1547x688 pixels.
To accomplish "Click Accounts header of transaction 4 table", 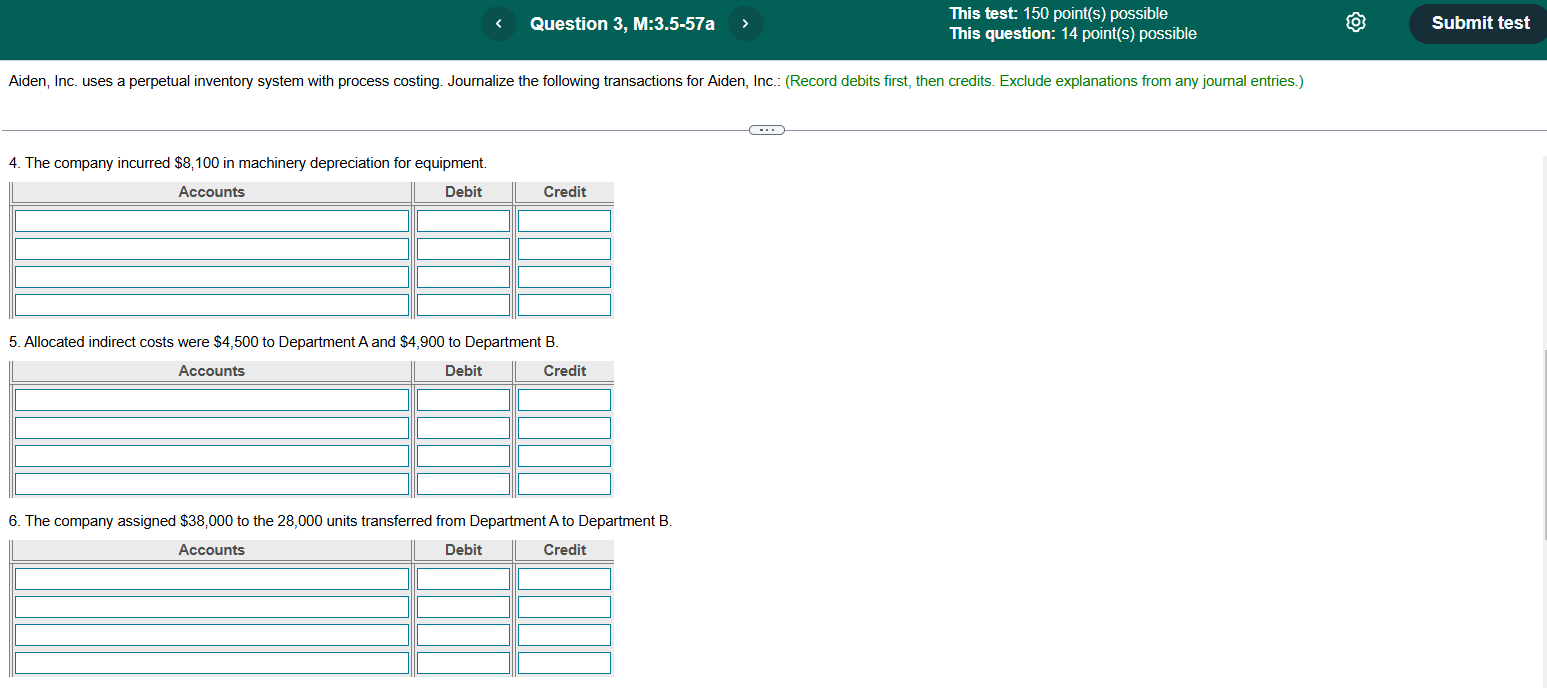I will click(211, 192).
